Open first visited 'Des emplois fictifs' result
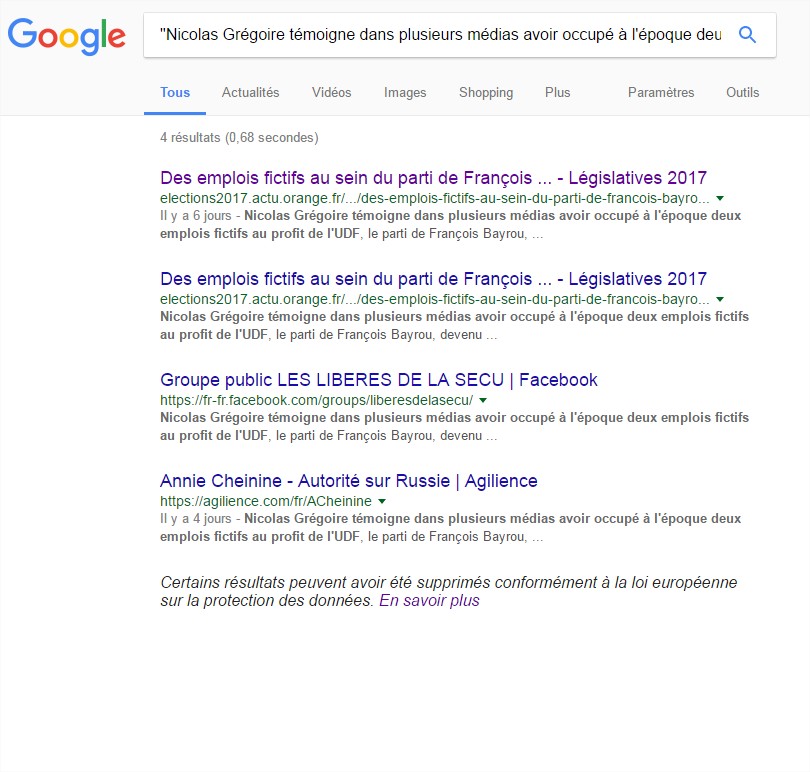 pos(433,178)
